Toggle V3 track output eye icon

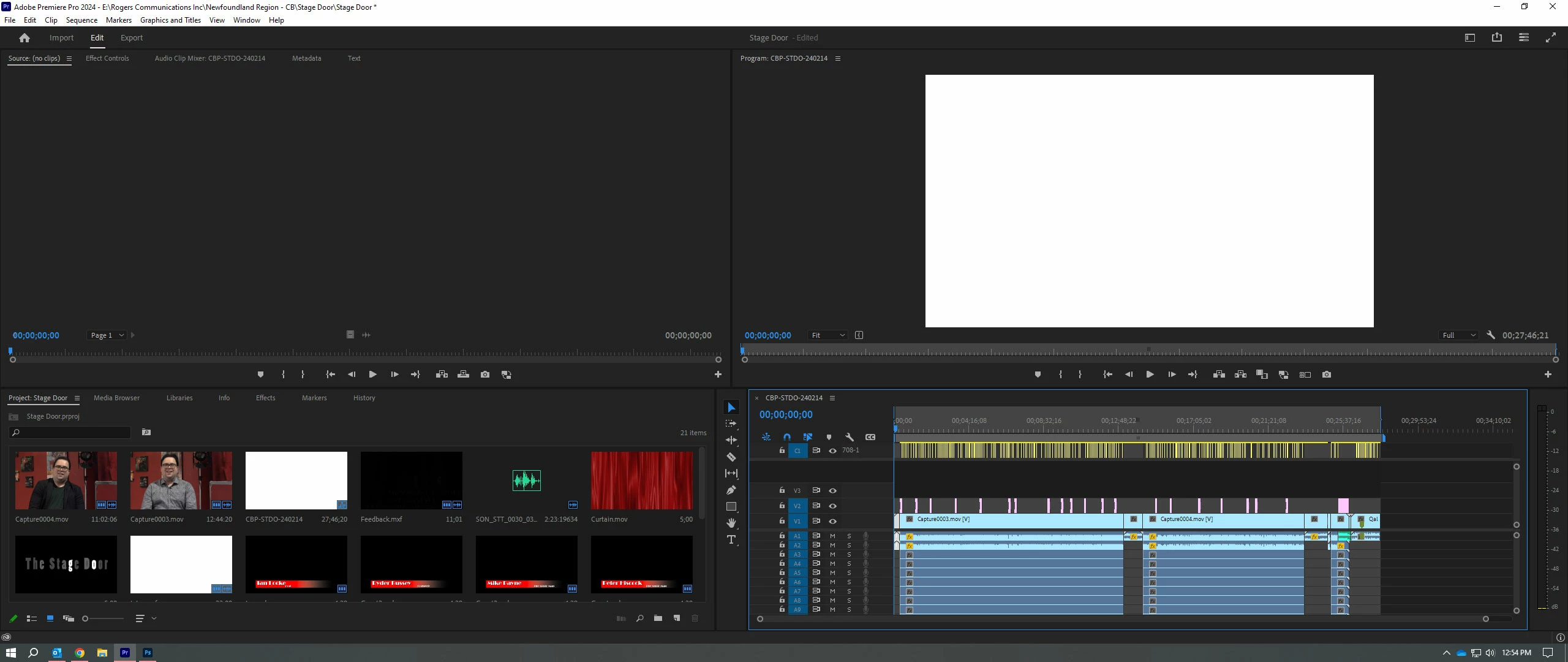pos(832,490)
